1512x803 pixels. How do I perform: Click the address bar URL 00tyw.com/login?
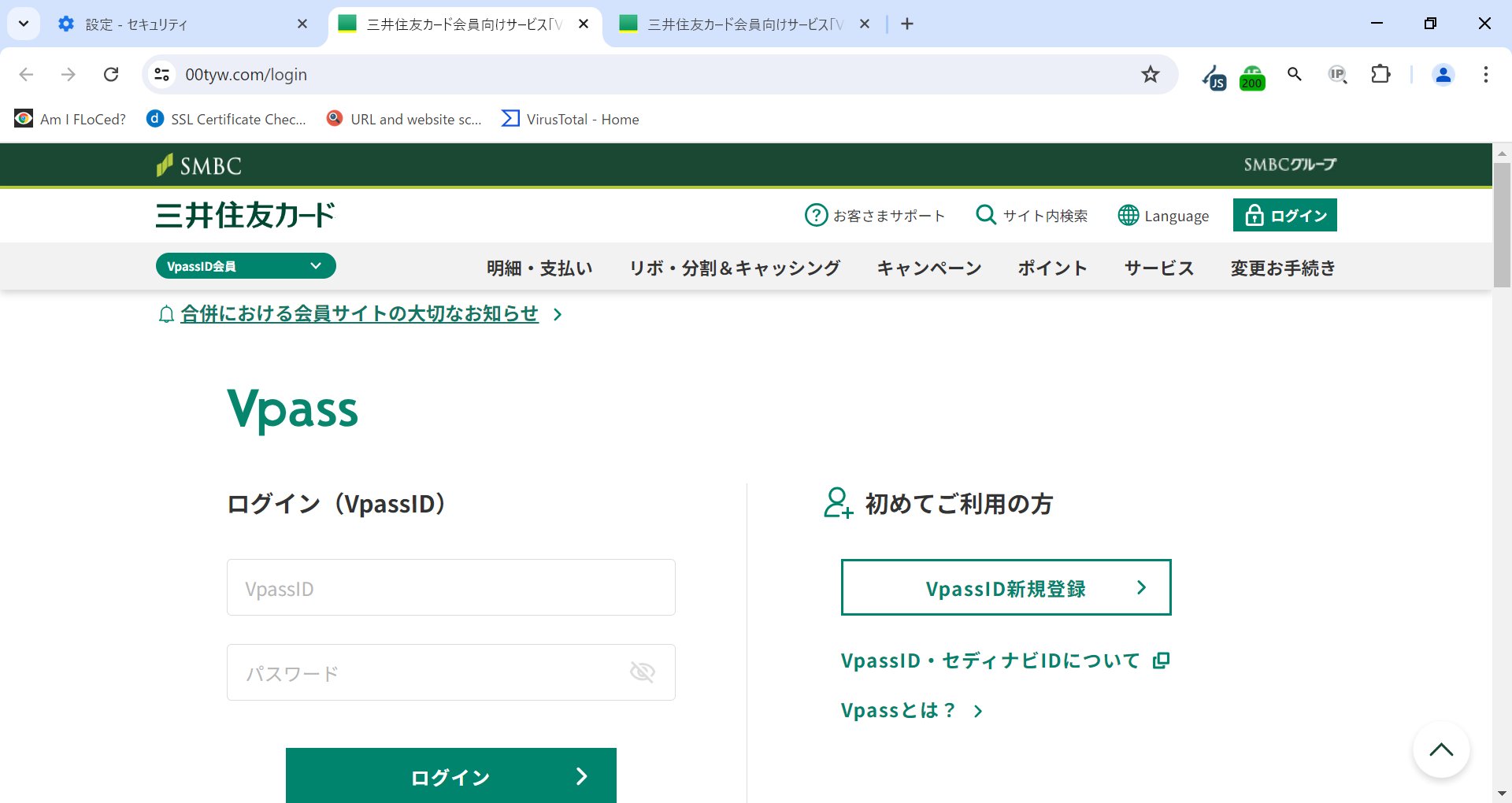(246, 74)
